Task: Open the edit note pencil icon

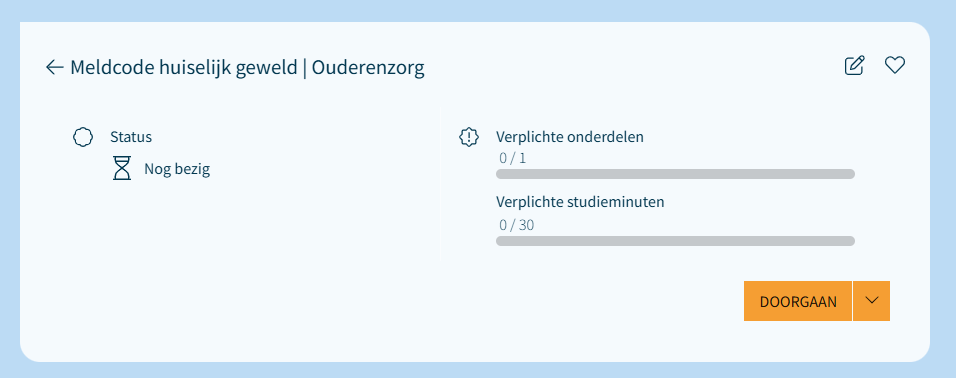Action: [854, 65]
